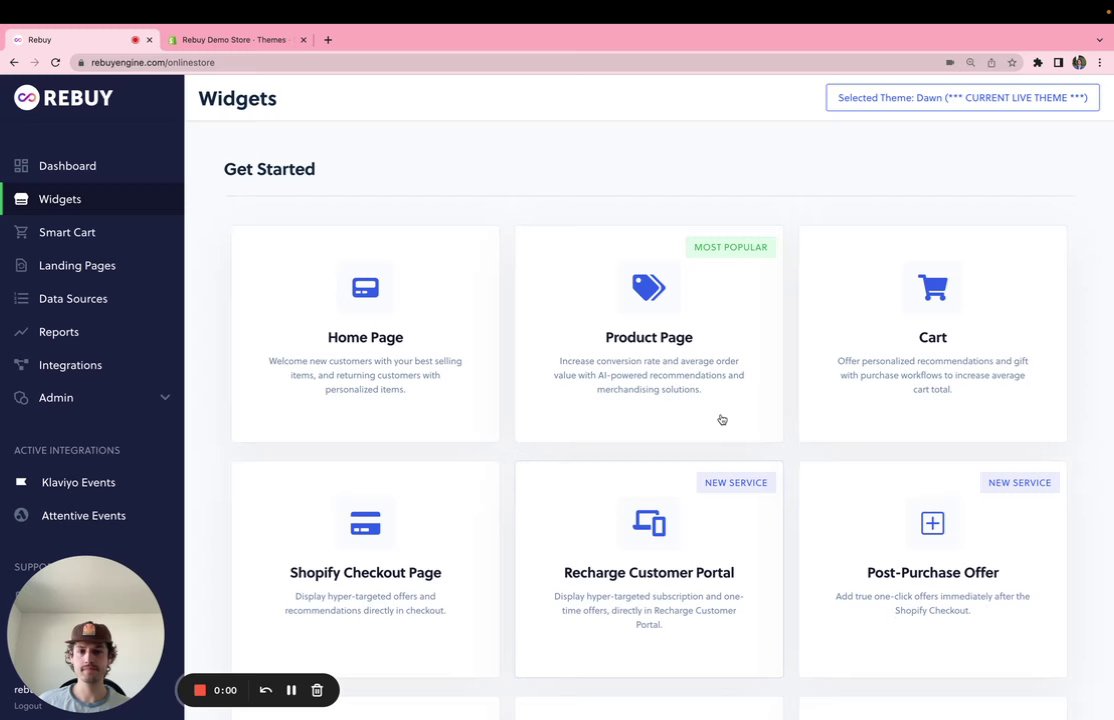Click the Klaviyo Events flag icon
Image resolution: width=1114 pixels, height=720 pixels.
coord(21,482)
